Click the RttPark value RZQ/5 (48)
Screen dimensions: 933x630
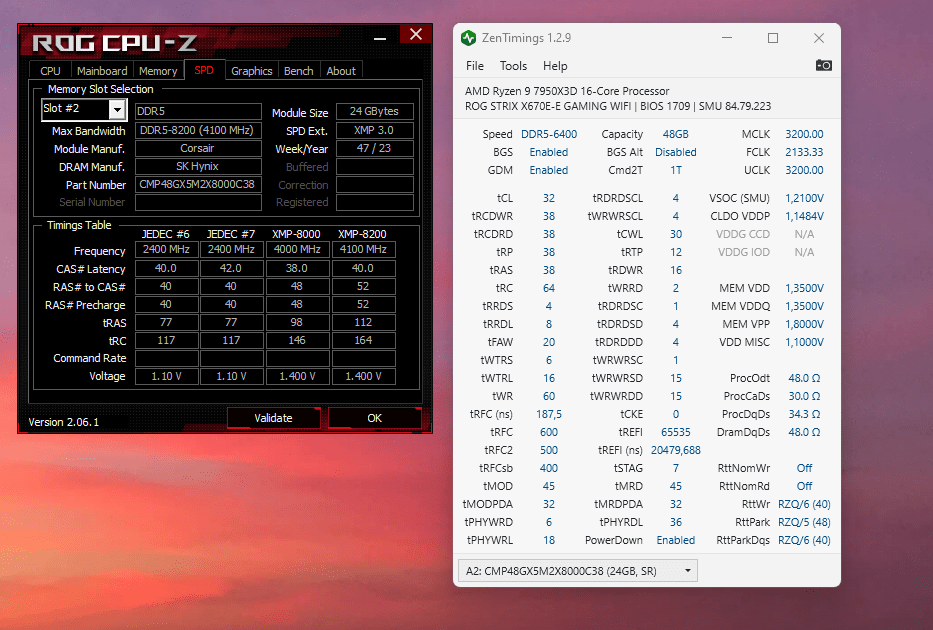[x=804, y=522]
